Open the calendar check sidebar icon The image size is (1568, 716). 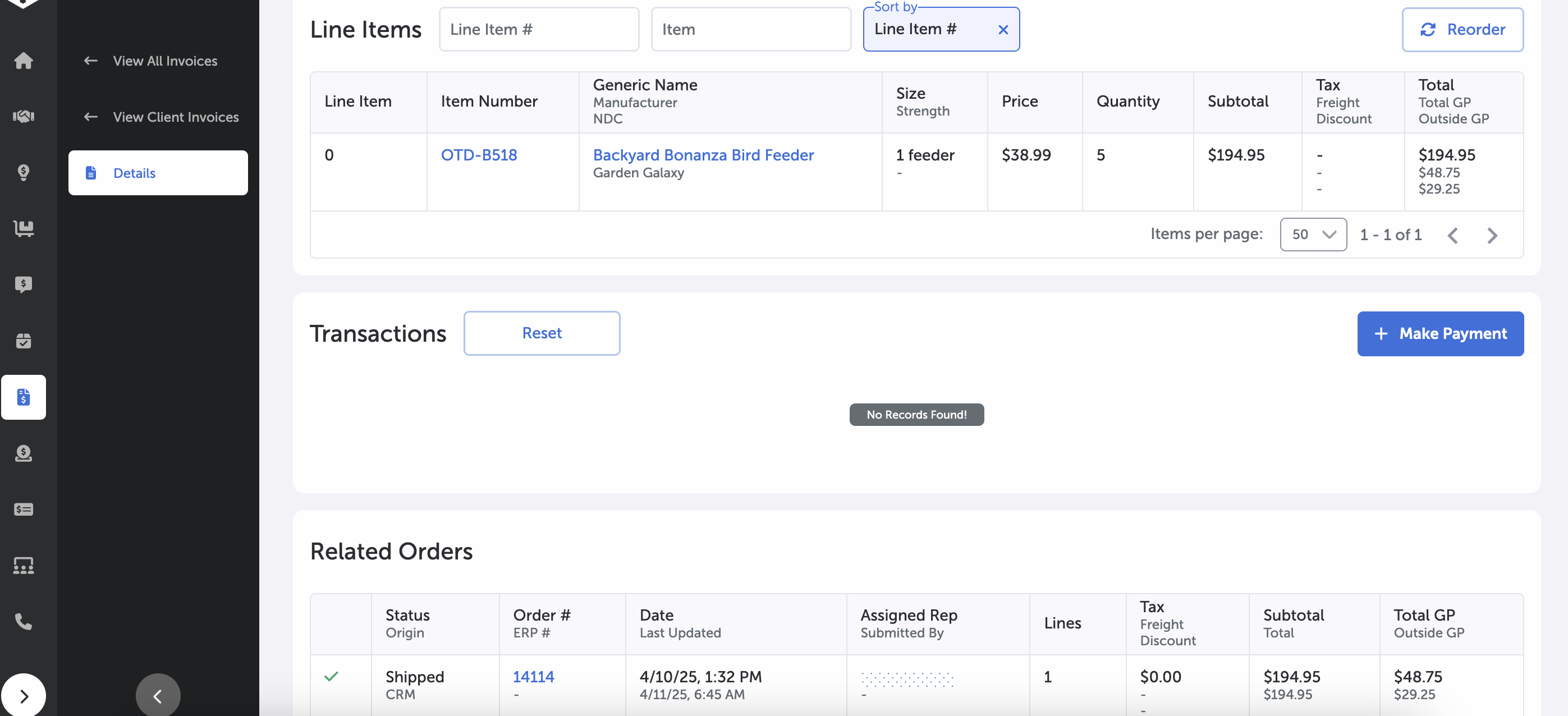coord(23,341)
